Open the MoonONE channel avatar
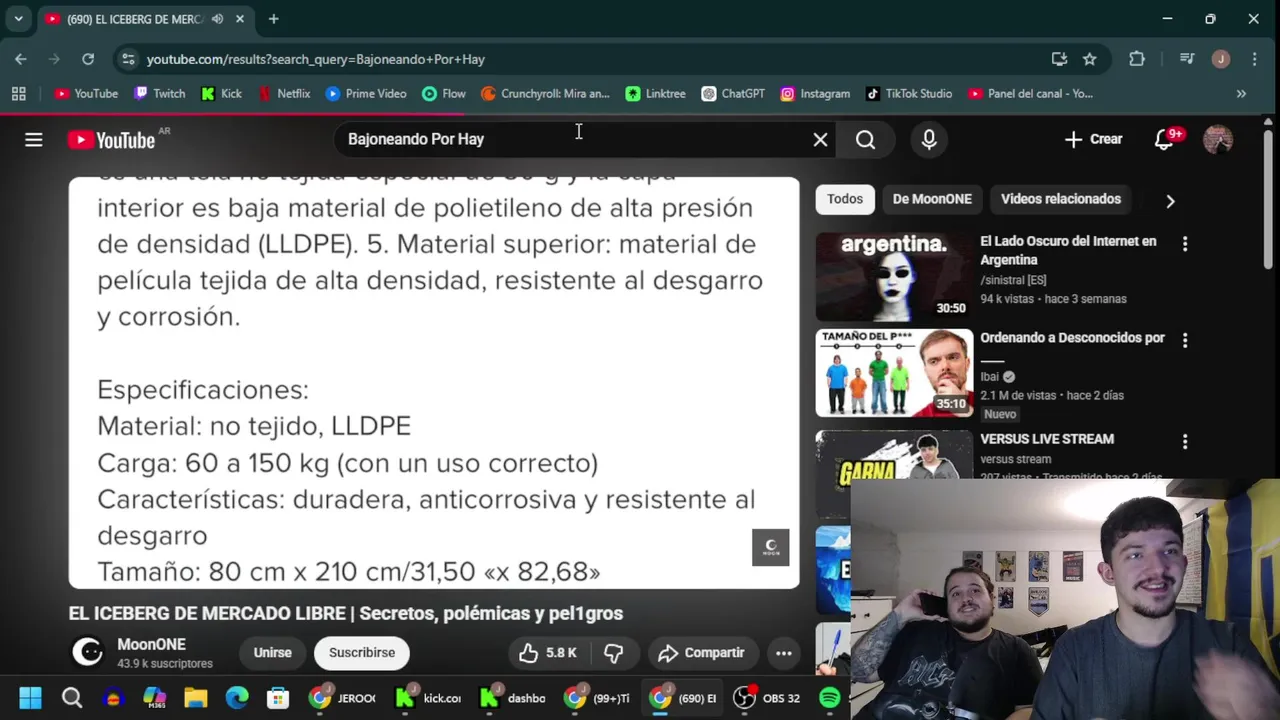Screen dimensions: 1280x720 pos(88,652)
